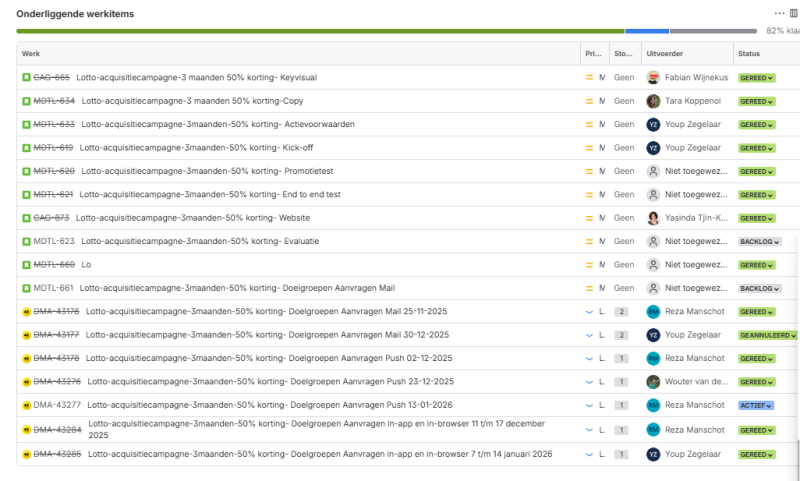
Task: Click Tara Koppenol's profile picture
Action: tap(653, 101)
